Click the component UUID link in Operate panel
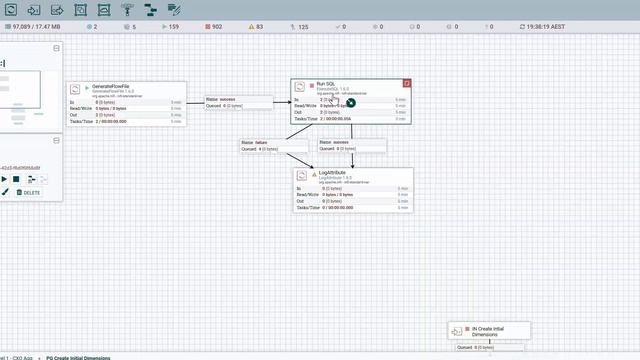Screen dimensions: 640x360 pos(20,168)
